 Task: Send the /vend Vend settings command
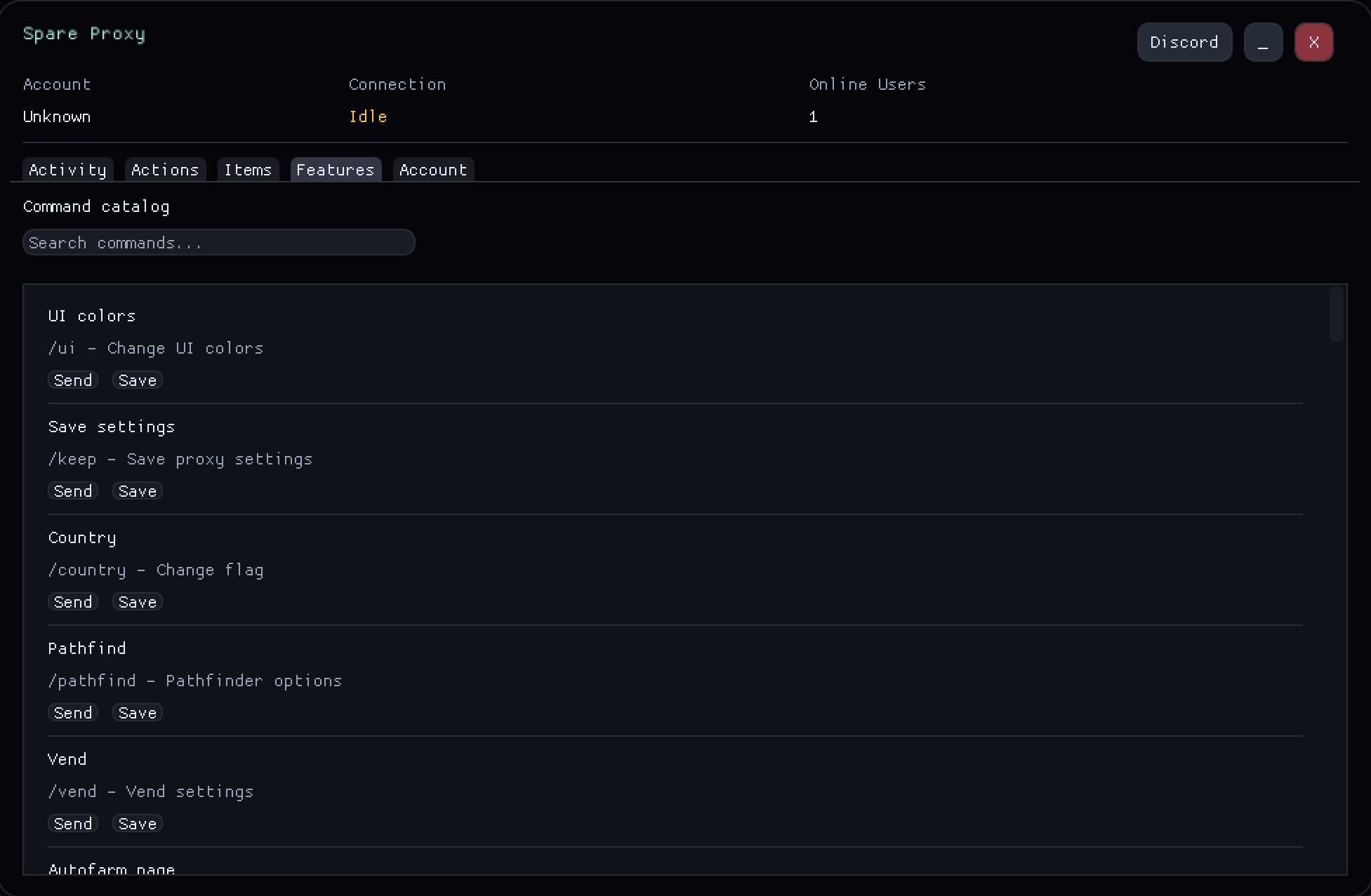73,824
